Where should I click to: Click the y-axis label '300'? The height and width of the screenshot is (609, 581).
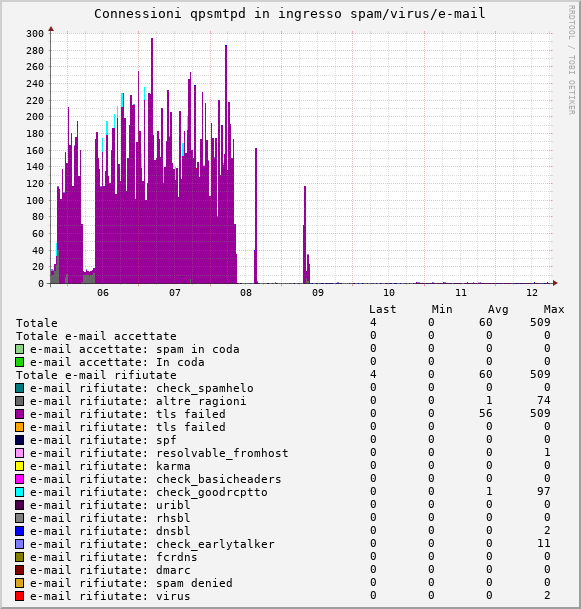pos(35,34)
